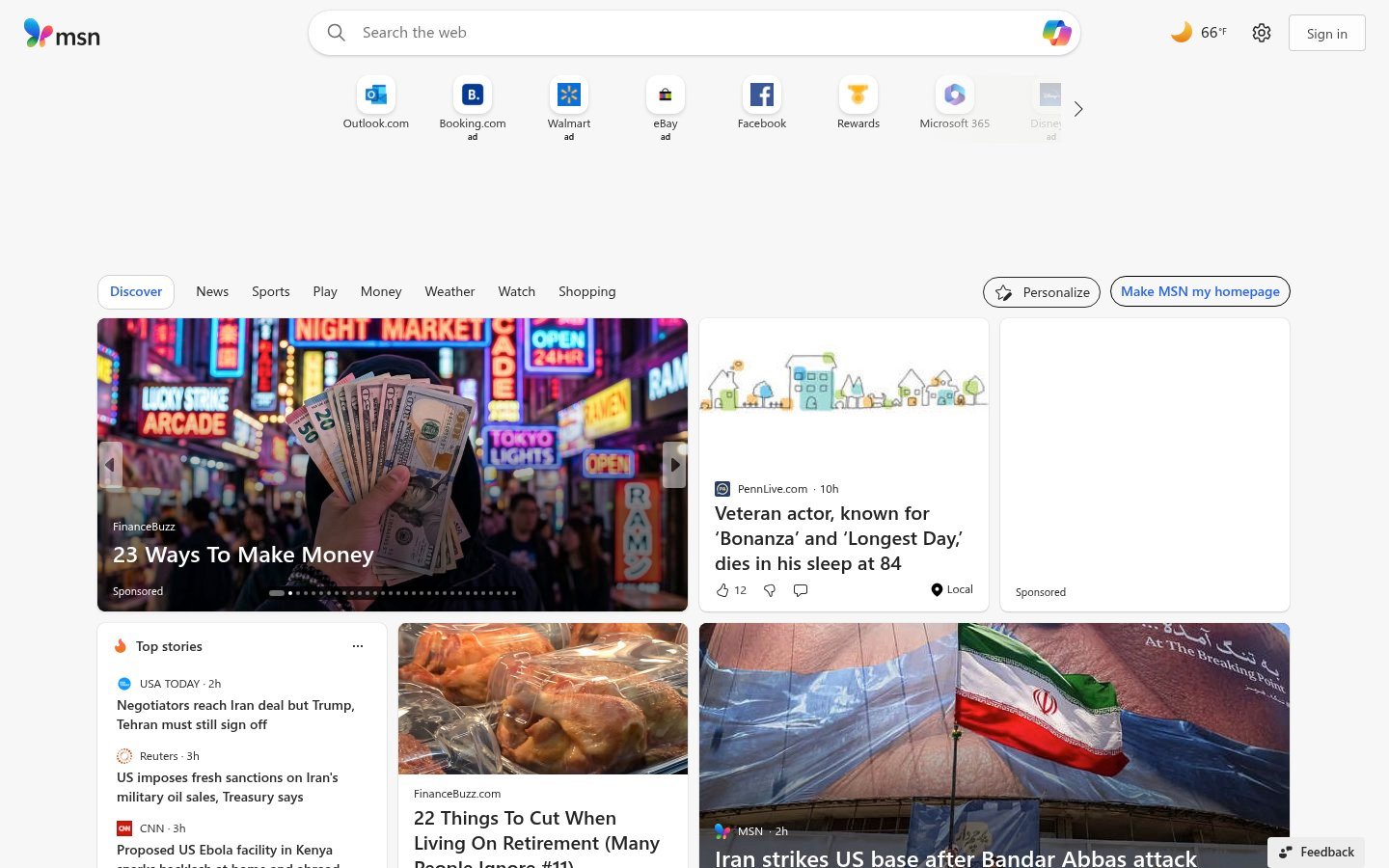Select the Discover tab
The width and height of the screenshot is (1389, 868).
(136, 291)
